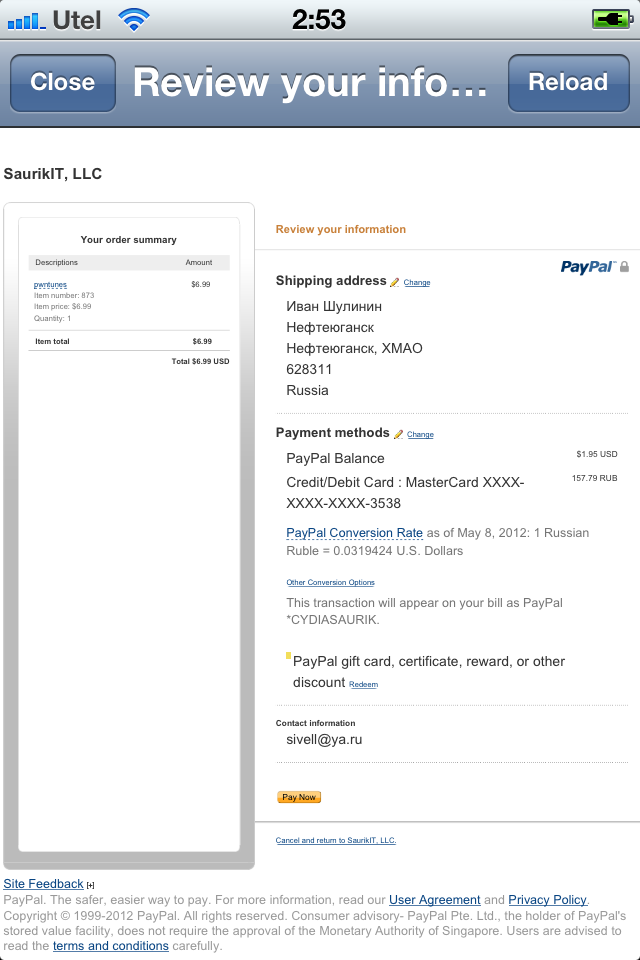Click the pencil icon beside Payment methods
640x960 pixels.
tap(399, 434)
